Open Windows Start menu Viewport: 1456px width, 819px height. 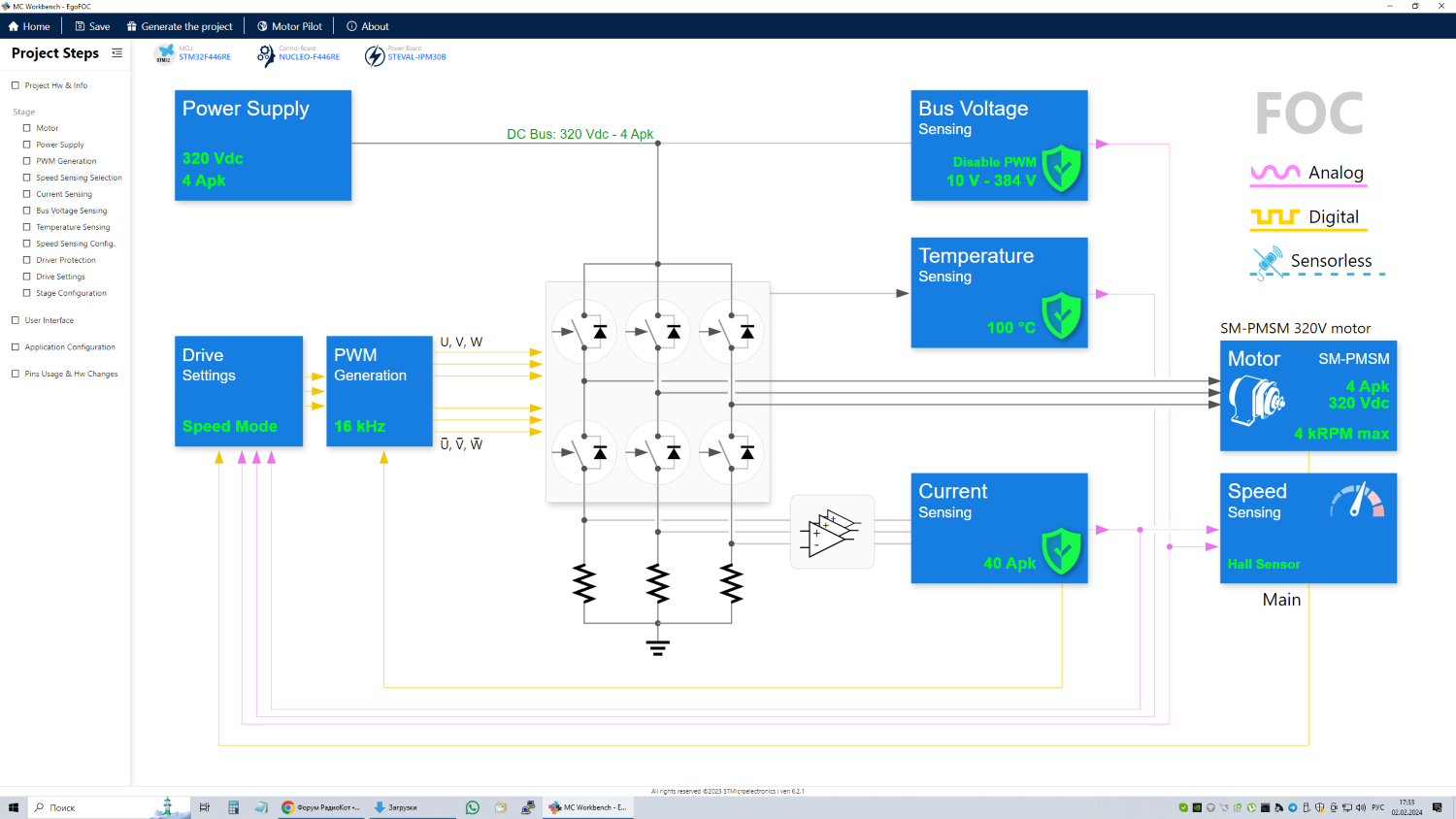[x=14, y=807]
